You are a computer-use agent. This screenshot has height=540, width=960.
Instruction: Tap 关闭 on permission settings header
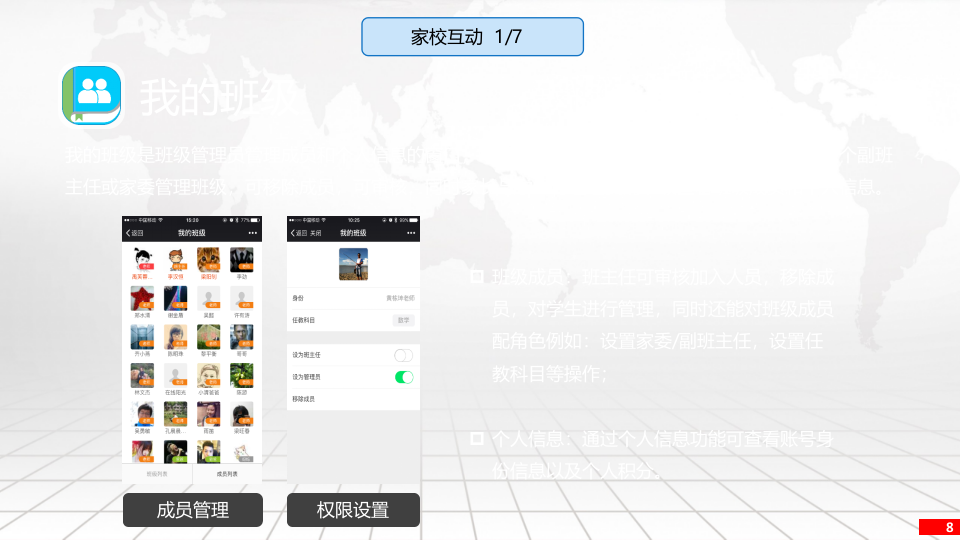coord(315,233)
